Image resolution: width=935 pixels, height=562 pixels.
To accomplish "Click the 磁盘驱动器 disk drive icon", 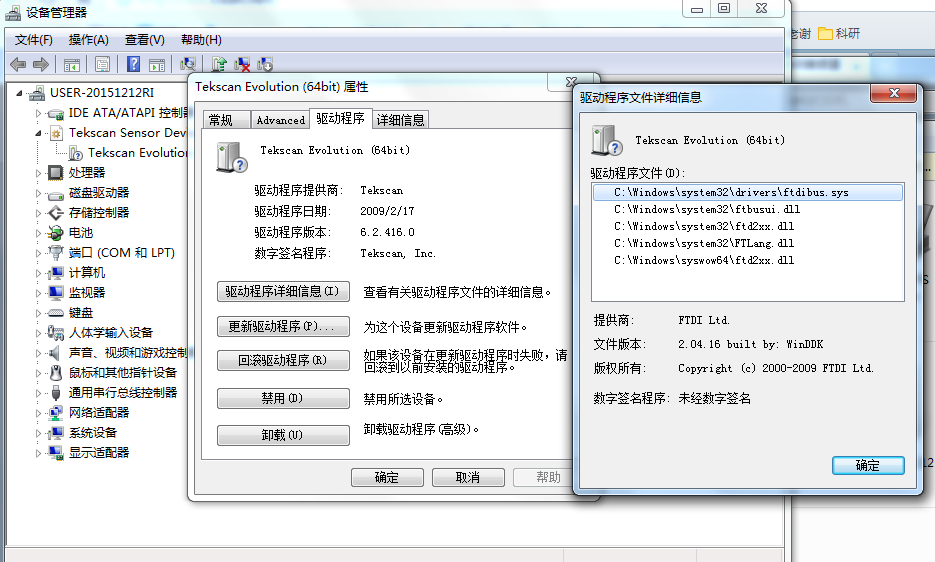I will (55, 193).
